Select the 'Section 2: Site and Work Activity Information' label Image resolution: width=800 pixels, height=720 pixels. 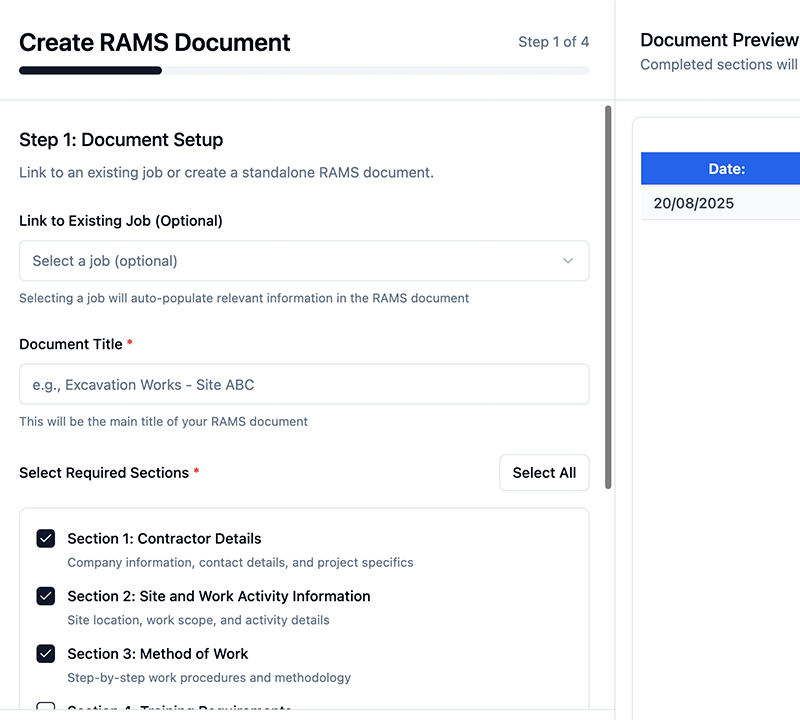218,597
